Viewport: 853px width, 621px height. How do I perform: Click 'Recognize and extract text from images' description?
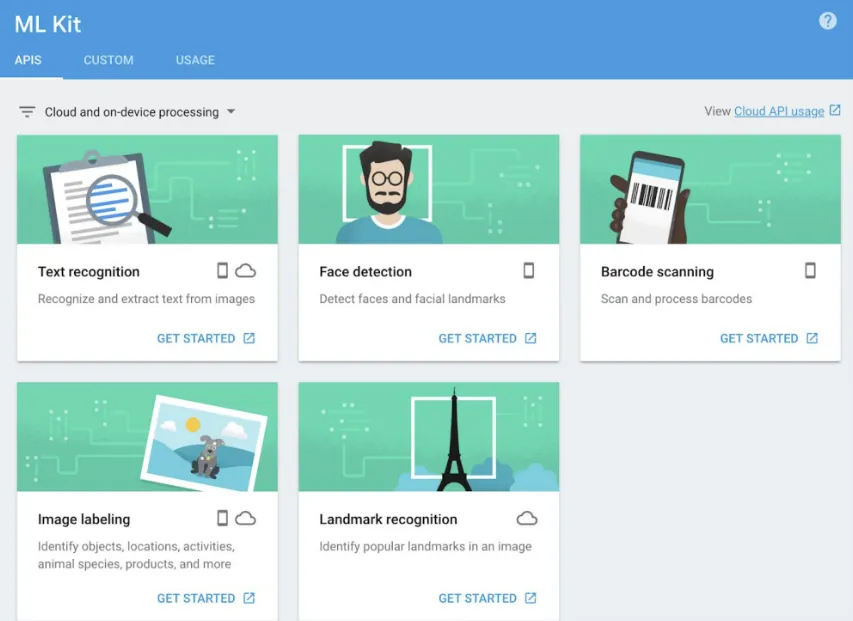click(146, 299)
